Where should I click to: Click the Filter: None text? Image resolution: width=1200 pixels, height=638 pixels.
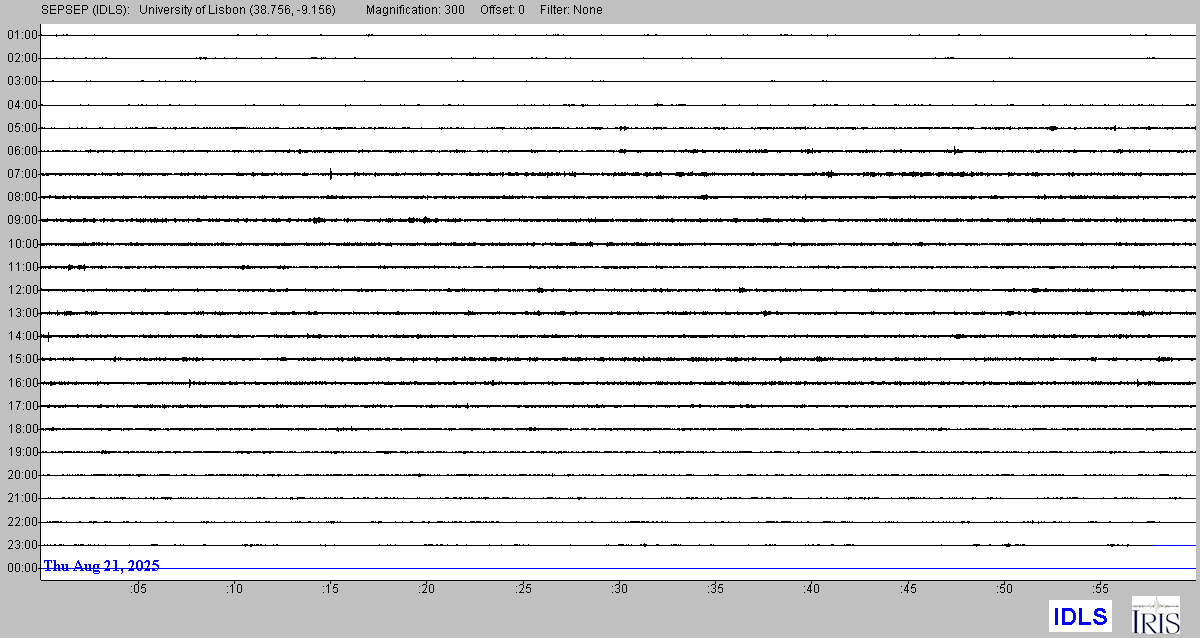(x=570, y=10)
